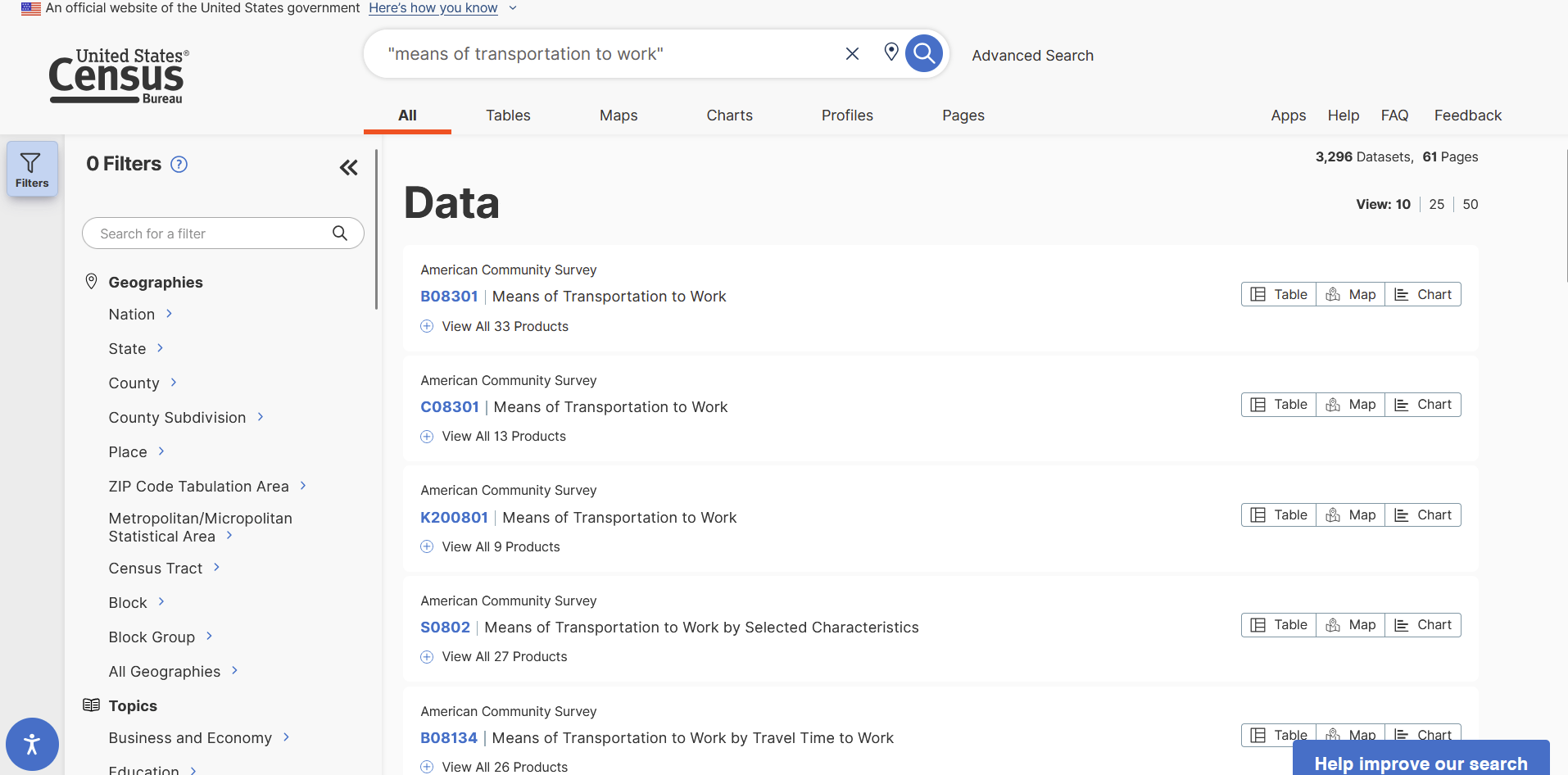Image resolution: width=1568 pixels, height=775 pixels.
Task: Open Map view for table B08301
Action: pos(1350,295)
